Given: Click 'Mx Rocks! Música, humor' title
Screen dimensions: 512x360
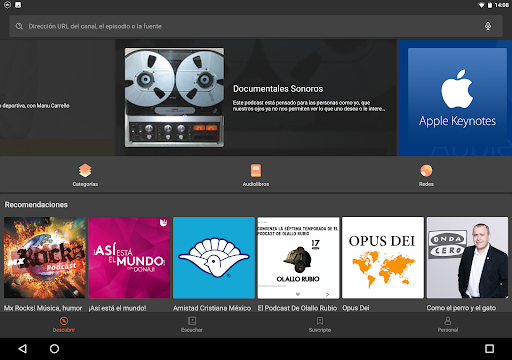Looking at the screenshot, I should (x=43, y=308).
